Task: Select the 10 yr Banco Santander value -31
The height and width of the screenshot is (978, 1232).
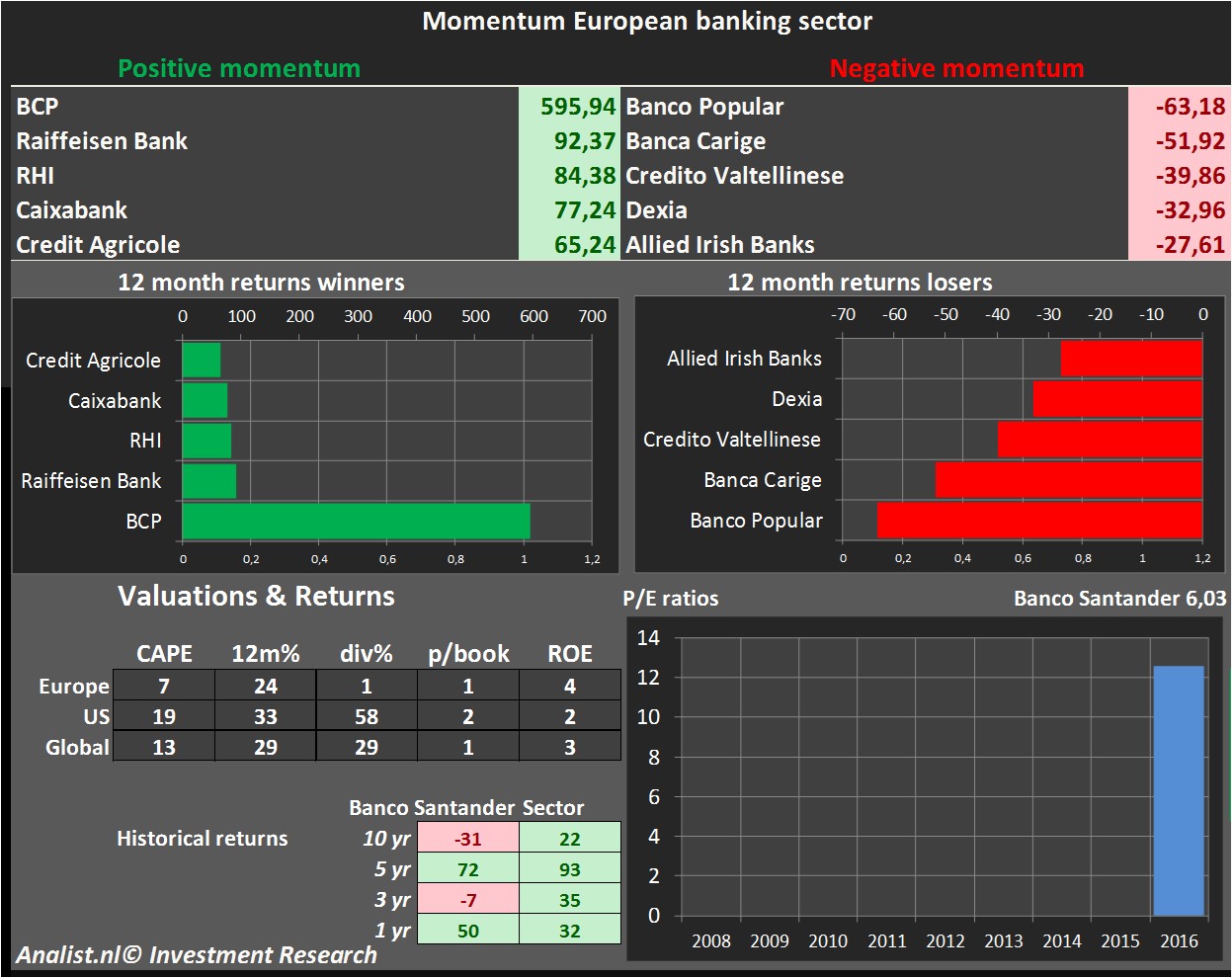Action: pyautogui.click(x=468, y=839)
